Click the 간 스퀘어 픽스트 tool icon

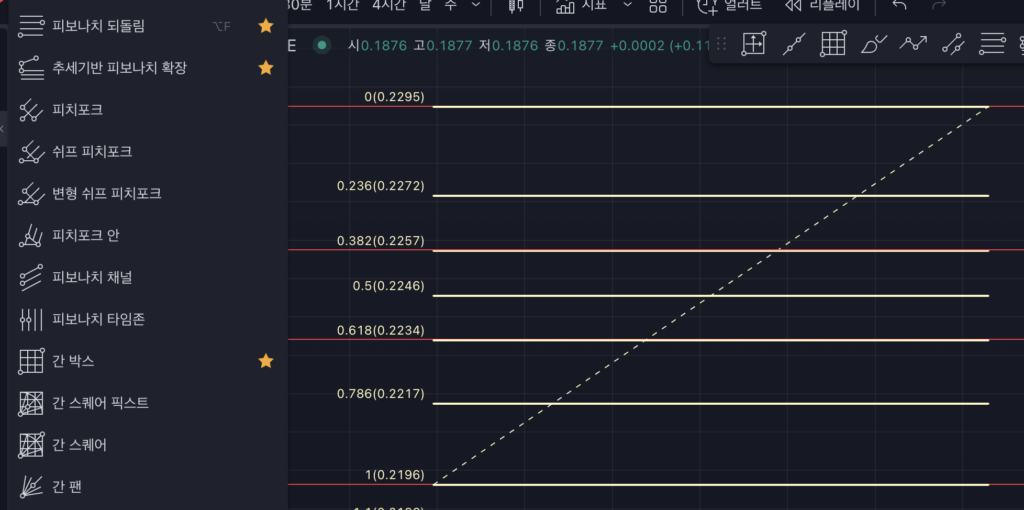click(x=31, y=403)
